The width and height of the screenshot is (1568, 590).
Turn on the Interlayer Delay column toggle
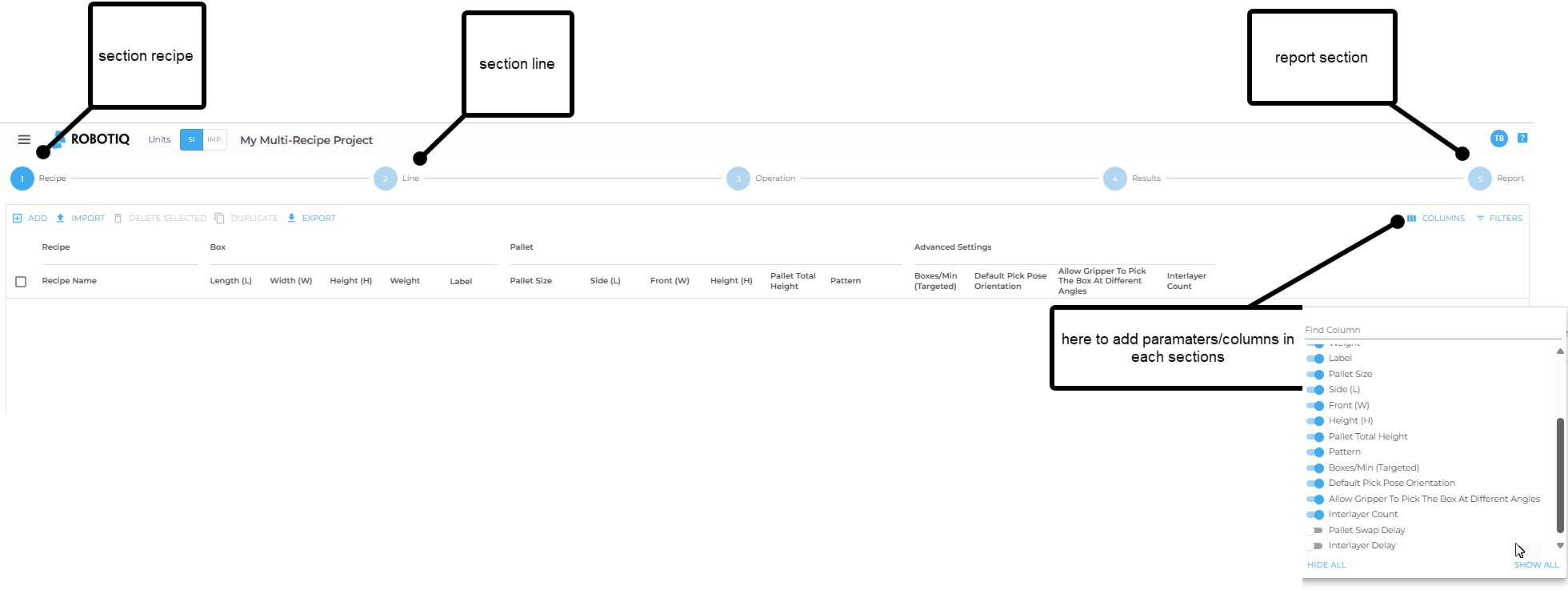1314,546
